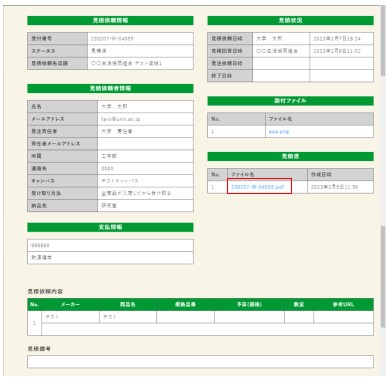Select the テストキャンパス value
Screen dimensions: 389x379
coord(120,181)
